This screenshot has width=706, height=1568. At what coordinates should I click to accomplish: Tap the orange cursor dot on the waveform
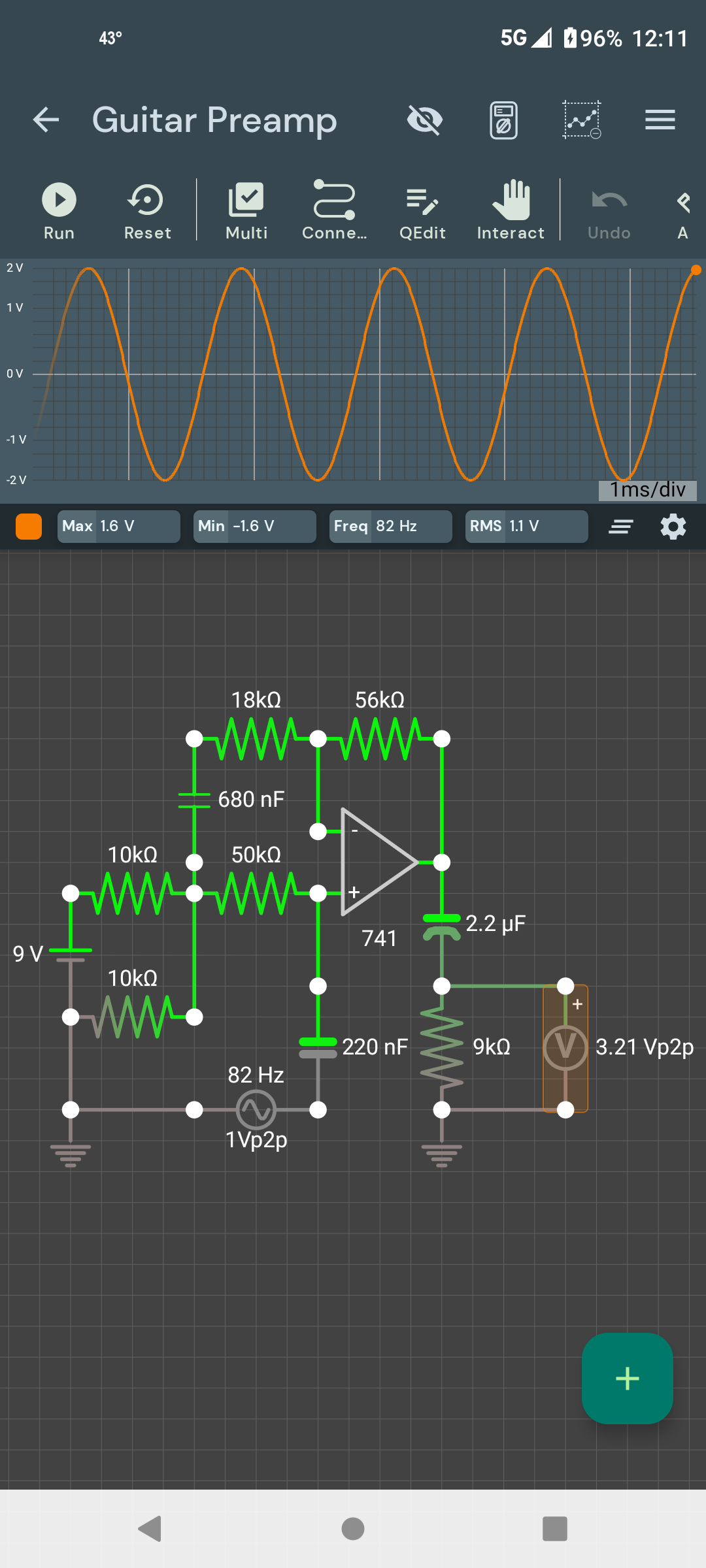click(696, 270)
